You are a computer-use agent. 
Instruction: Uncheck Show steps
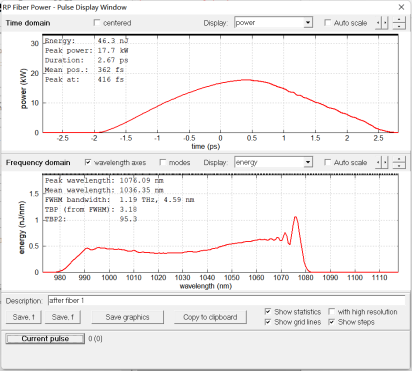point(331,322)
